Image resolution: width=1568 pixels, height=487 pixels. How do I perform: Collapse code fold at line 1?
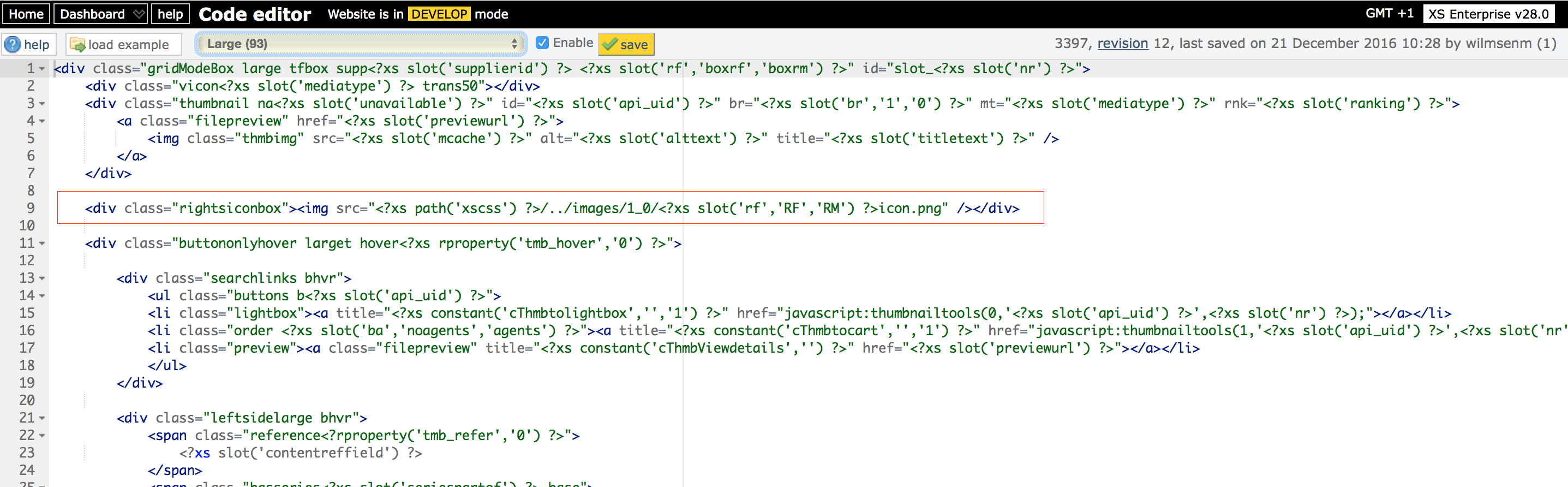[x=42, y=69]
